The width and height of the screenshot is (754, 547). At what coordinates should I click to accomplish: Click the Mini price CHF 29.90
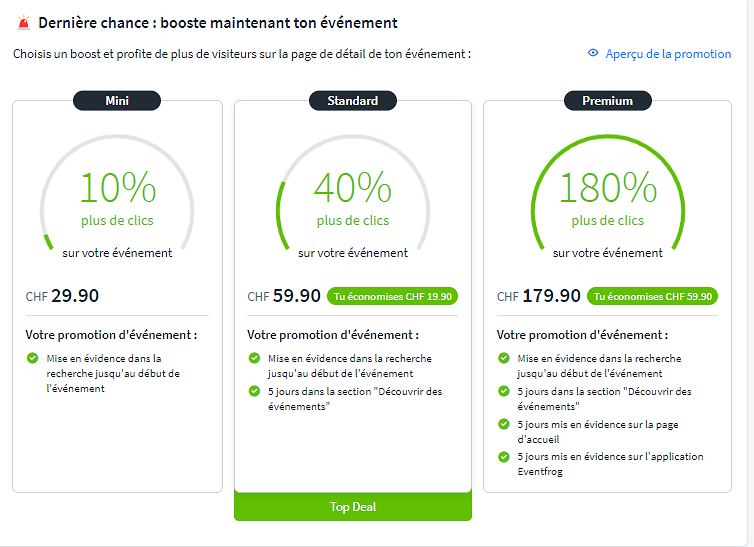tap(62, 295)
